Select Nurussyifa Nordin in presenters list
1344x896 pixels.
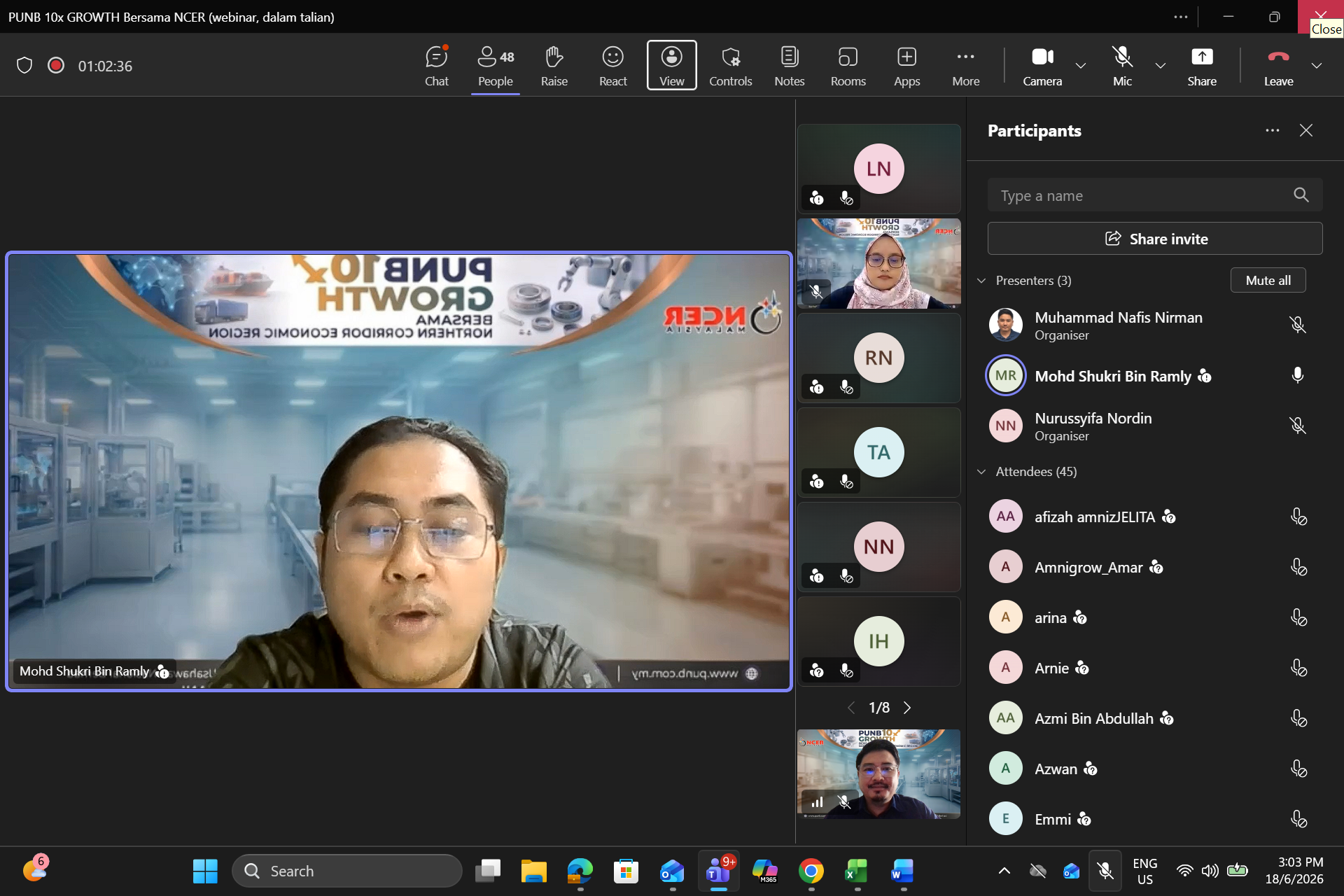click(x=1154, y=426)
